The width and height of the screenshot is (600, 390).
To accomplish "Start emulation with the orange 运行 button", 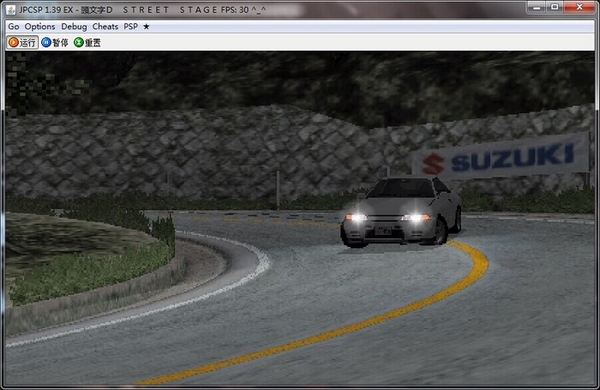I will click(x=23, y=42).
